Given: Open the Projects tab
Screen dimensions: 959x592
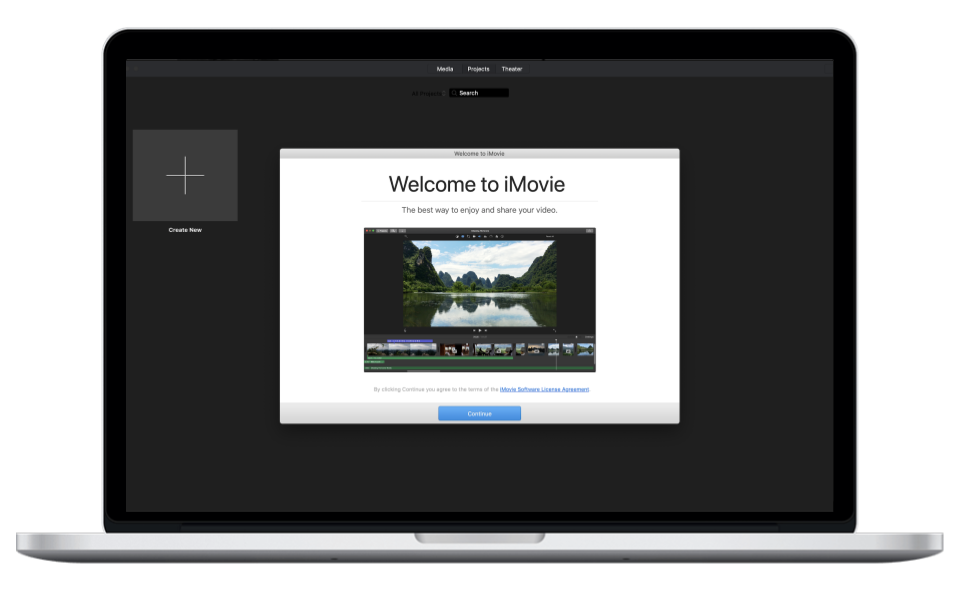Looking at the screenshot, I should click(x=478, y=69).
